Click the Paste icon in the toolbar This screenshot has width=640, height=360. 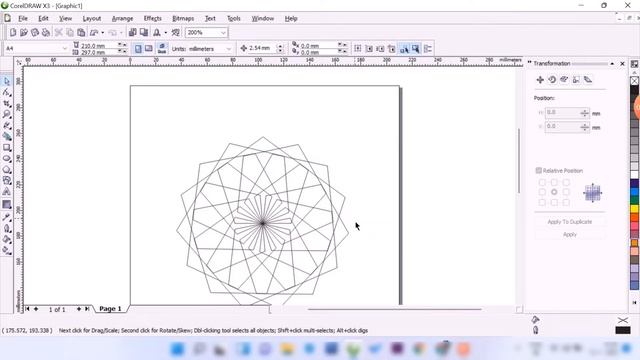point(81,32)
